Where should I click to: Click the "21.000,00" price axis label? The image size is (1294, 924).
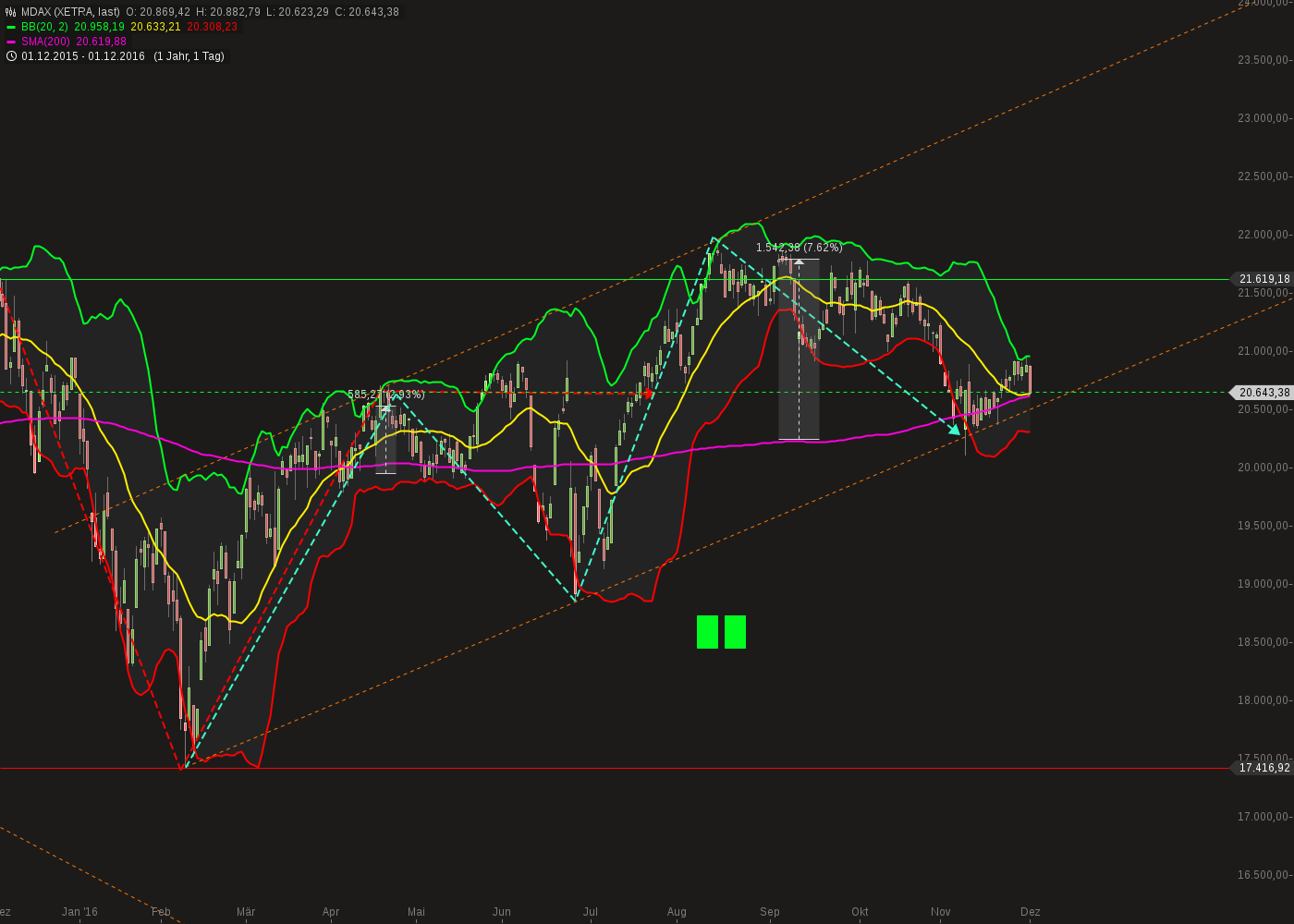(1263, 351)
